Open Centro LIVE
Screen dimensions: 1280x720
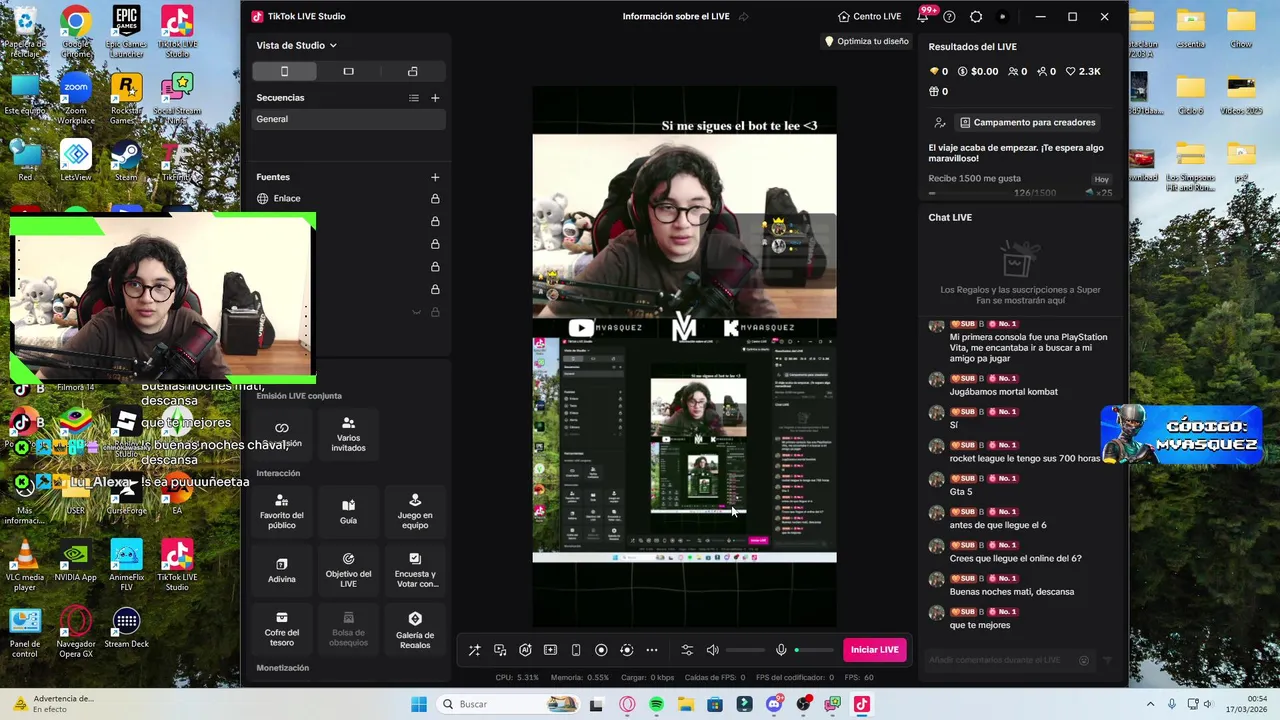click(x=869, y=16)
